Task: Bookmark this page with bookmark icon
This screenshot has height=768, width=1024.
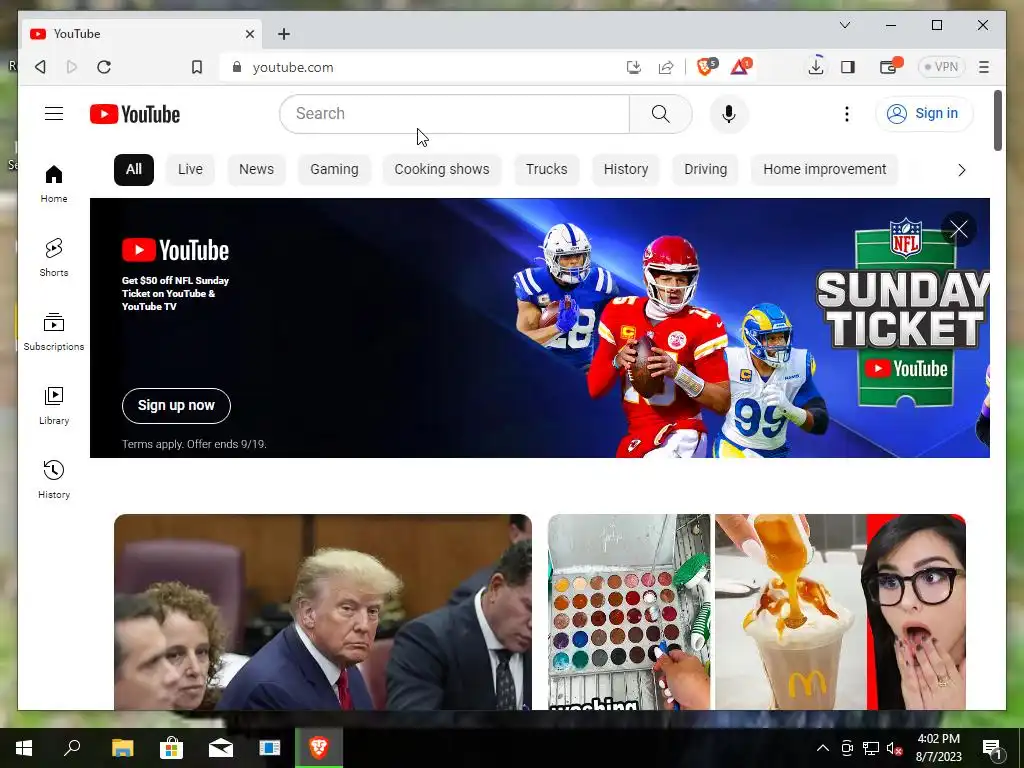Action: (197, 67)
